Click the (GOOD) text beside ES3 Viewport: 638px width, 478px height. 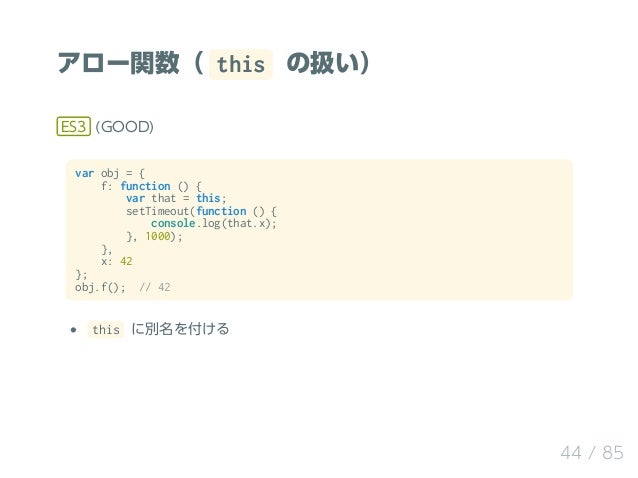point(125,127)
